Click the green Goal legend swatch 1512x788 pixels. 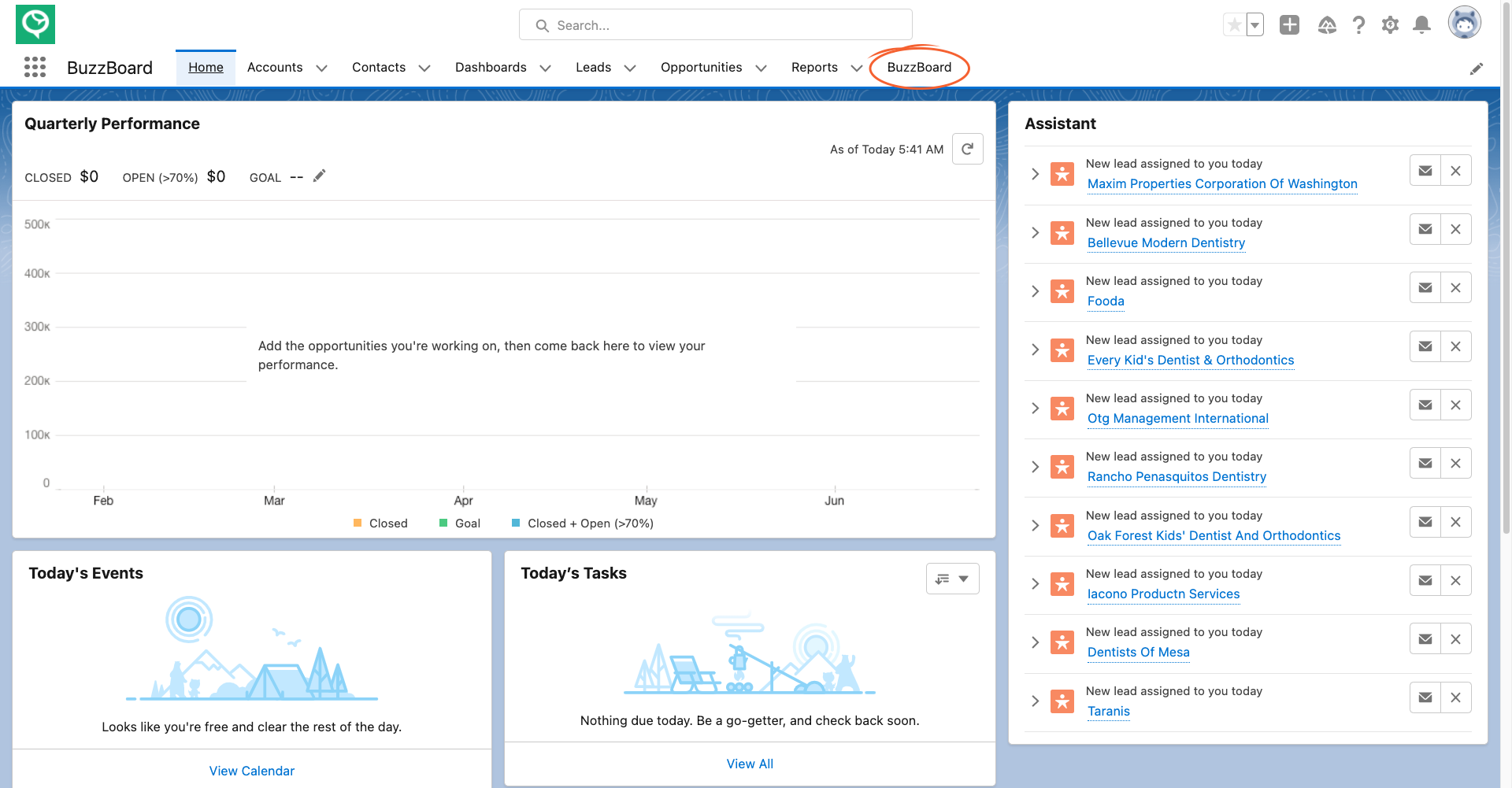coord(443,523)
